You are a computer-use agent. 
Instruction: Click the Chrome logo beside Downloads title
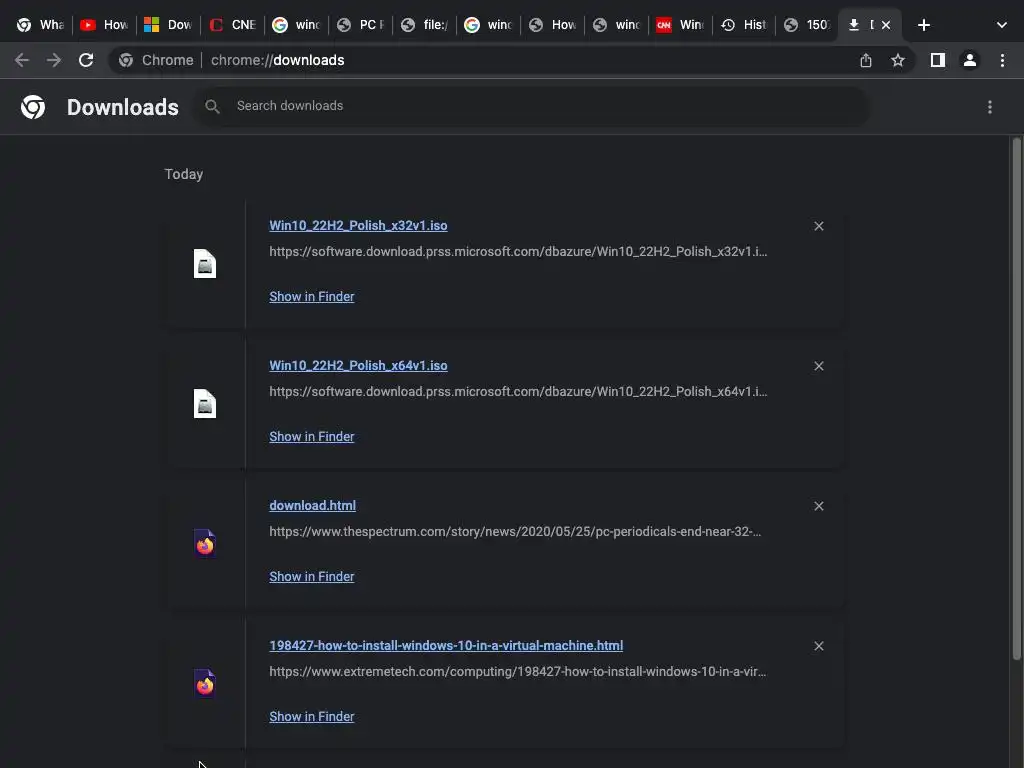click(x=33, y=107)
